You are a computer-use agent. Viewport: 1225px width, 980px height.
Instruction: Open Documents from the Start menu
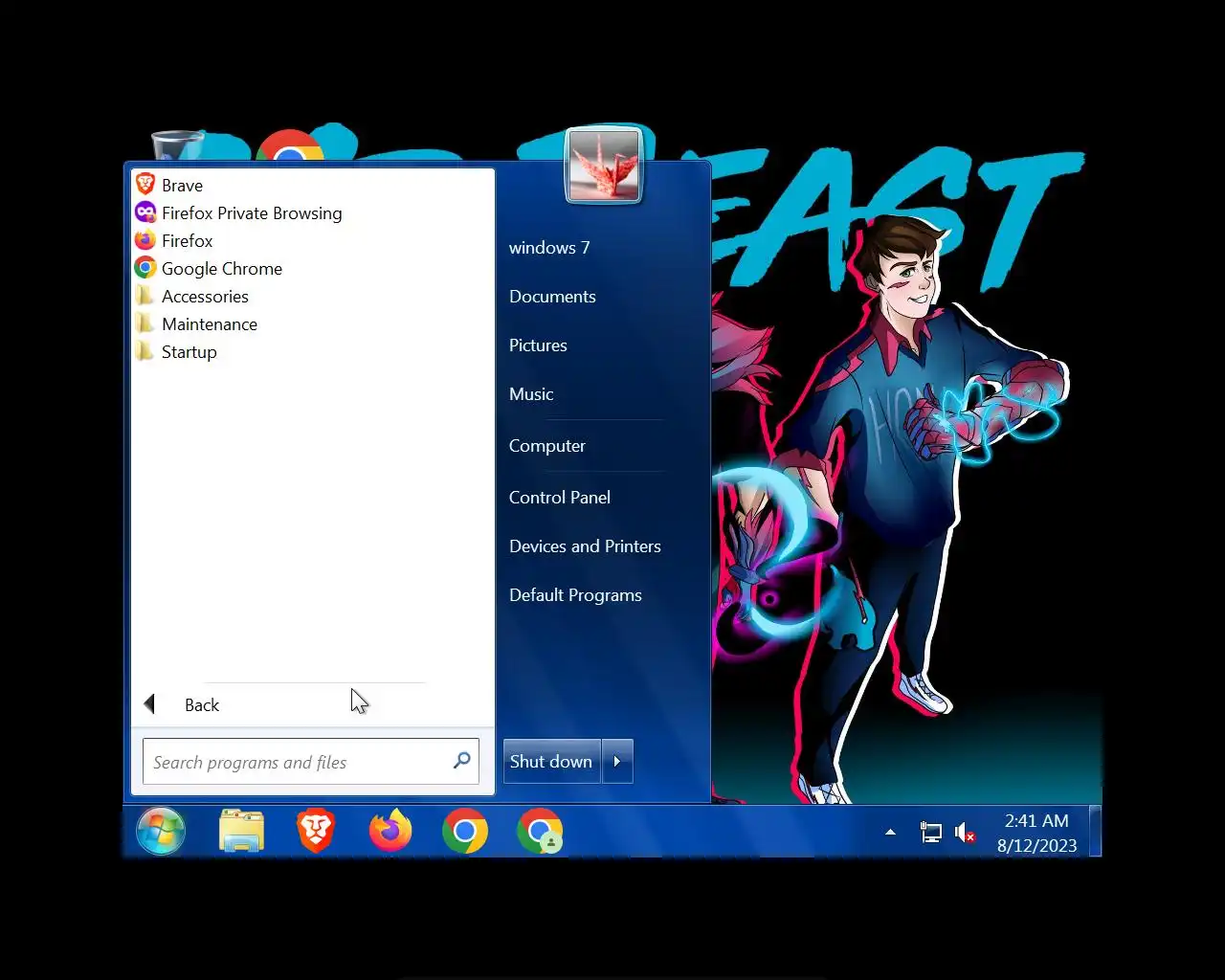pos(552,296)
